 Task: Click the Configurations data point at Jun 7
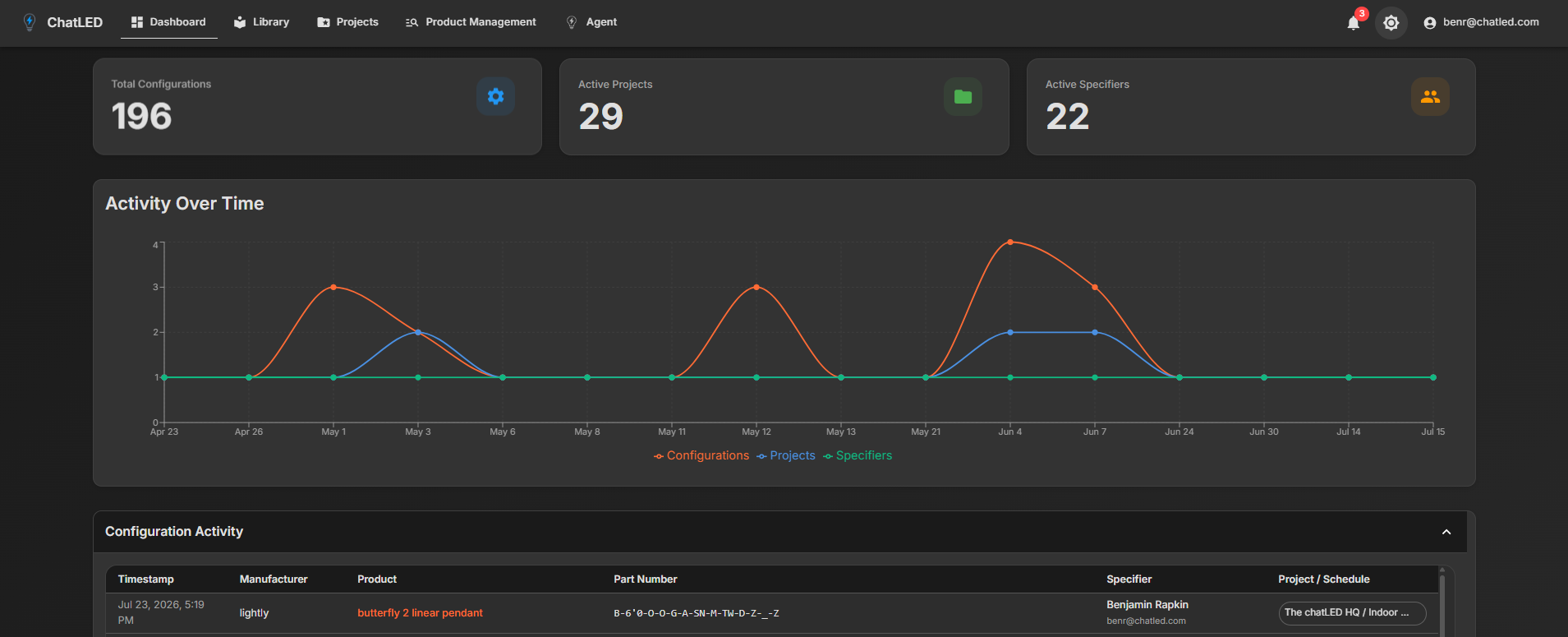tap(1095, 287)
